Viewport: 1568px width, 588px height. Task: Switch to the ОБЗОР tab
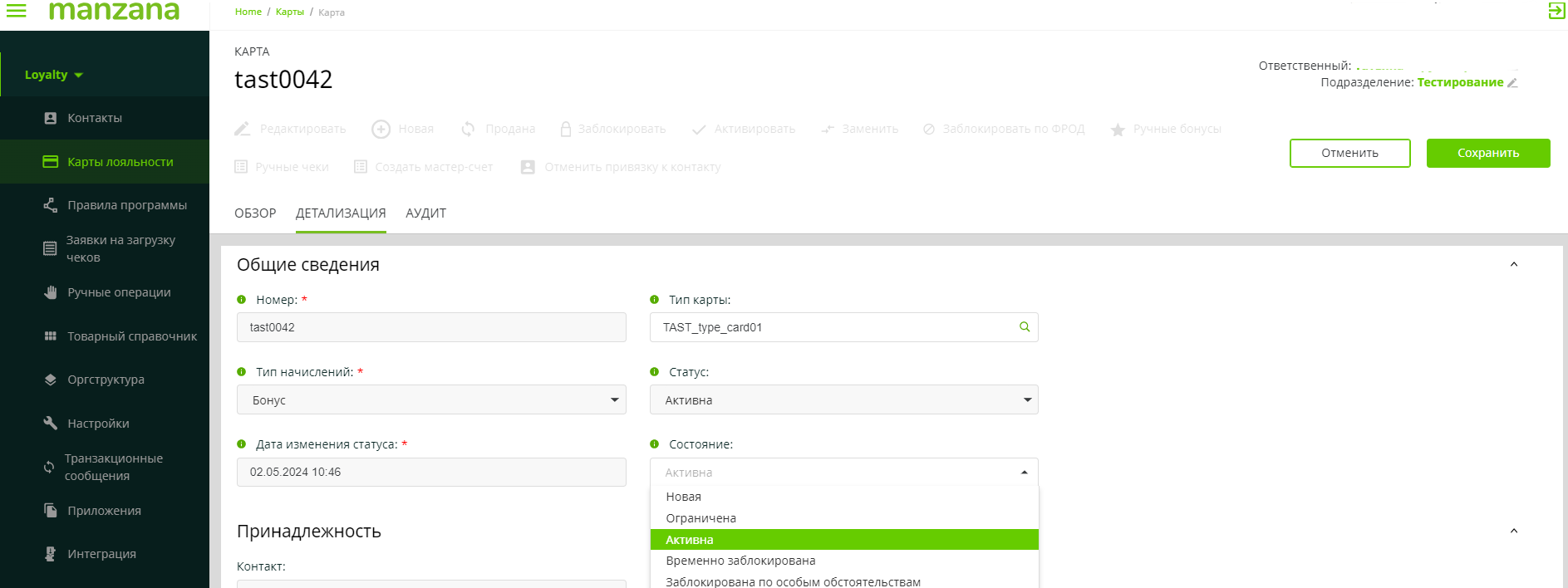[255, 213]
